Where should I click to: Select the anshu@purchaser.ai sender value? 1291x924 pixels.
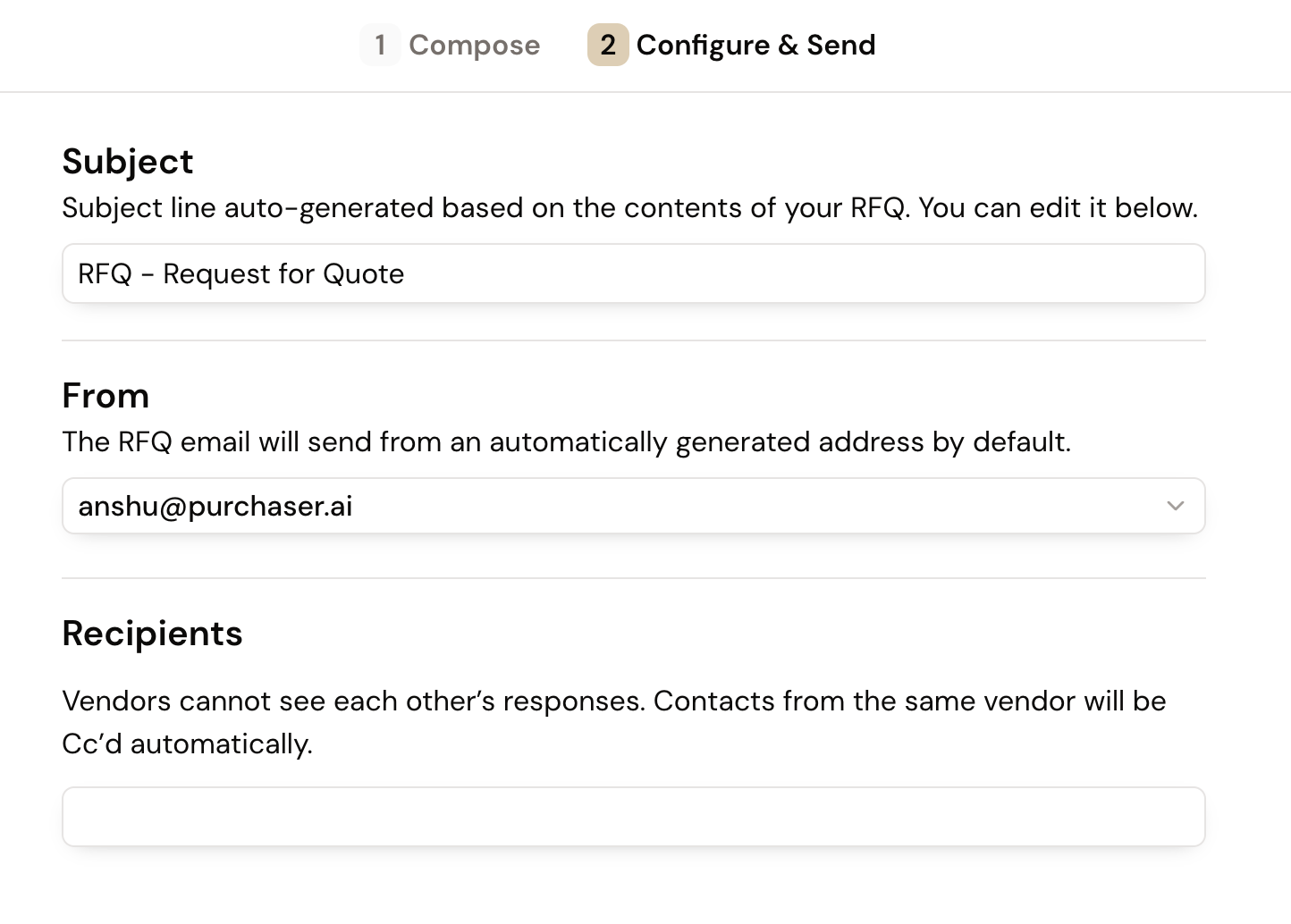pyautogui.click(x=215, y=507)
